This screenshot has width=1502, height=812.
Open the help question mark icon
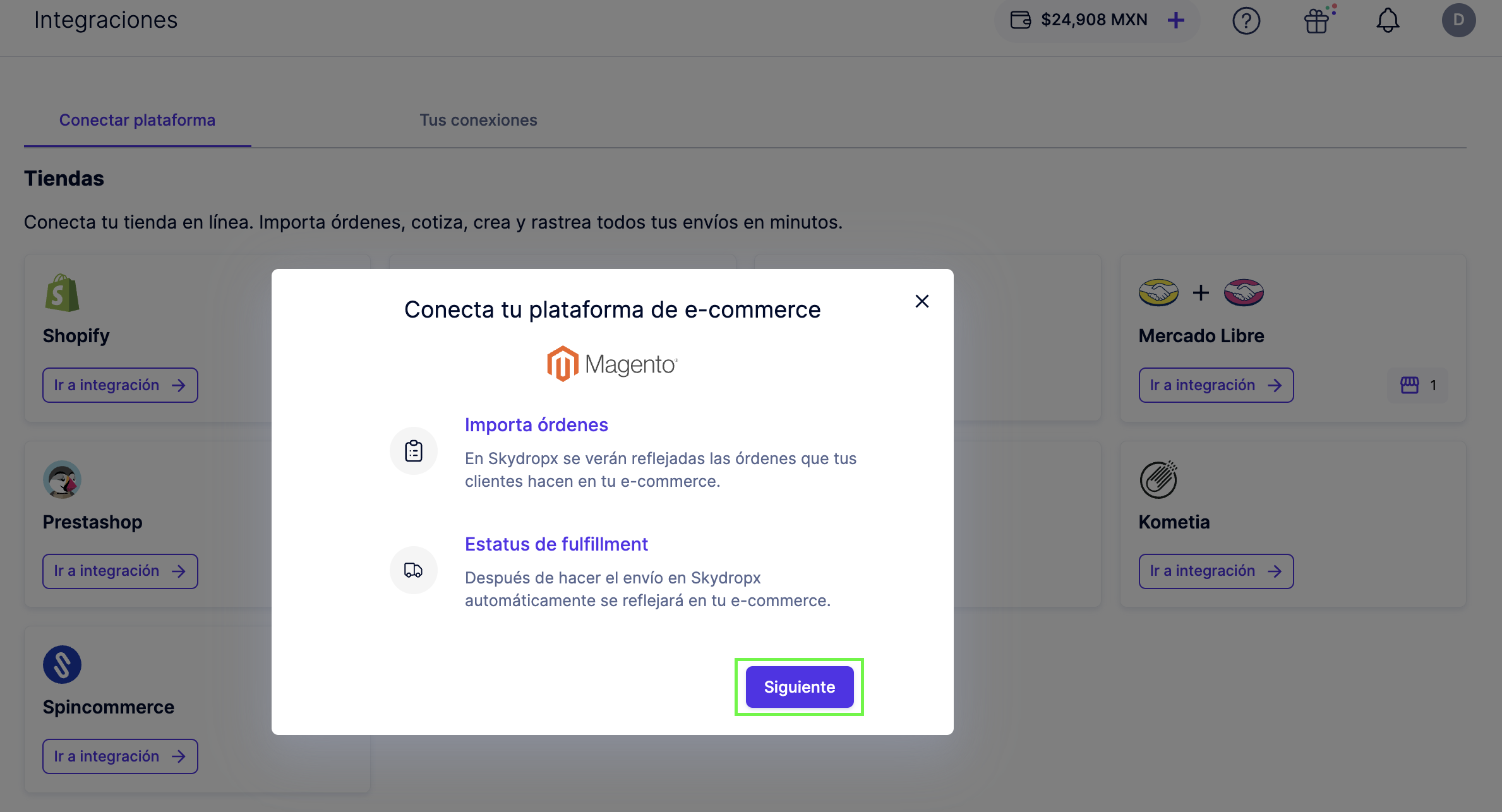tap(1246, 21)
